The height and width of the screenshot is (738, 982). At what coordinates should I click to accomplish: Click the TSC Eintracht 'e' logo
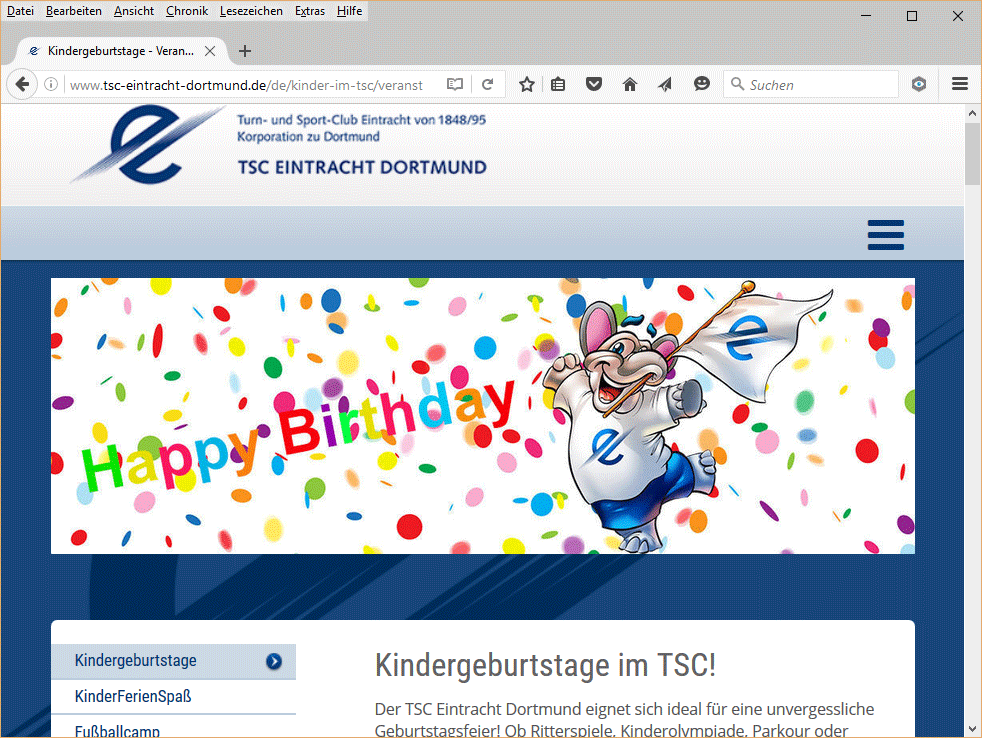pos(147,144)
